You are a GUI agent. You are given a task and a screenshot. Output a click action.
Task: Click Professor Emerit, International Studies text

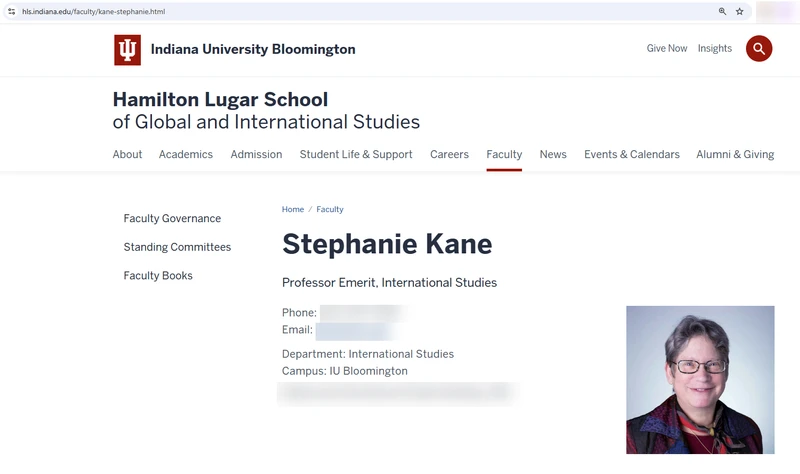pyautogui.click(x=389, y=283)
